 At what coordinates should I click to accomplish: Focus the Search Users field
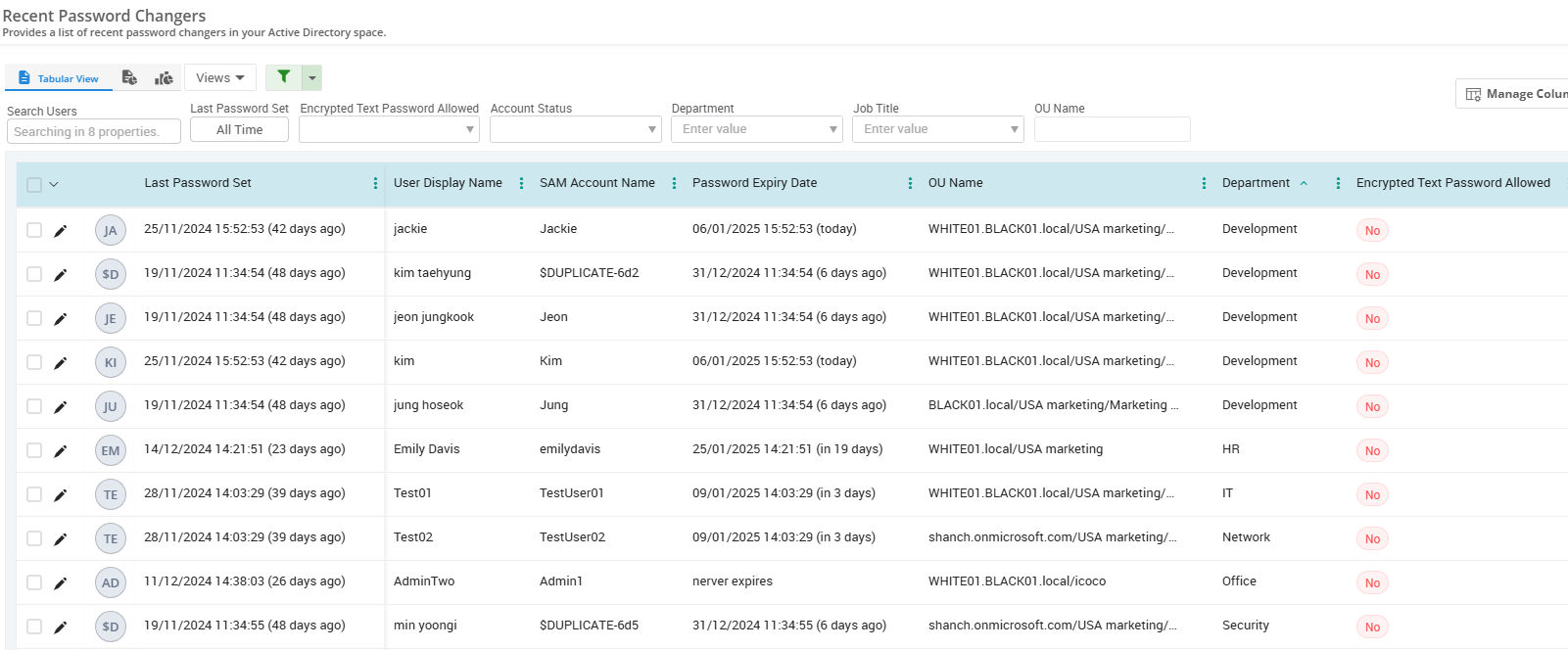coord(94,131)
